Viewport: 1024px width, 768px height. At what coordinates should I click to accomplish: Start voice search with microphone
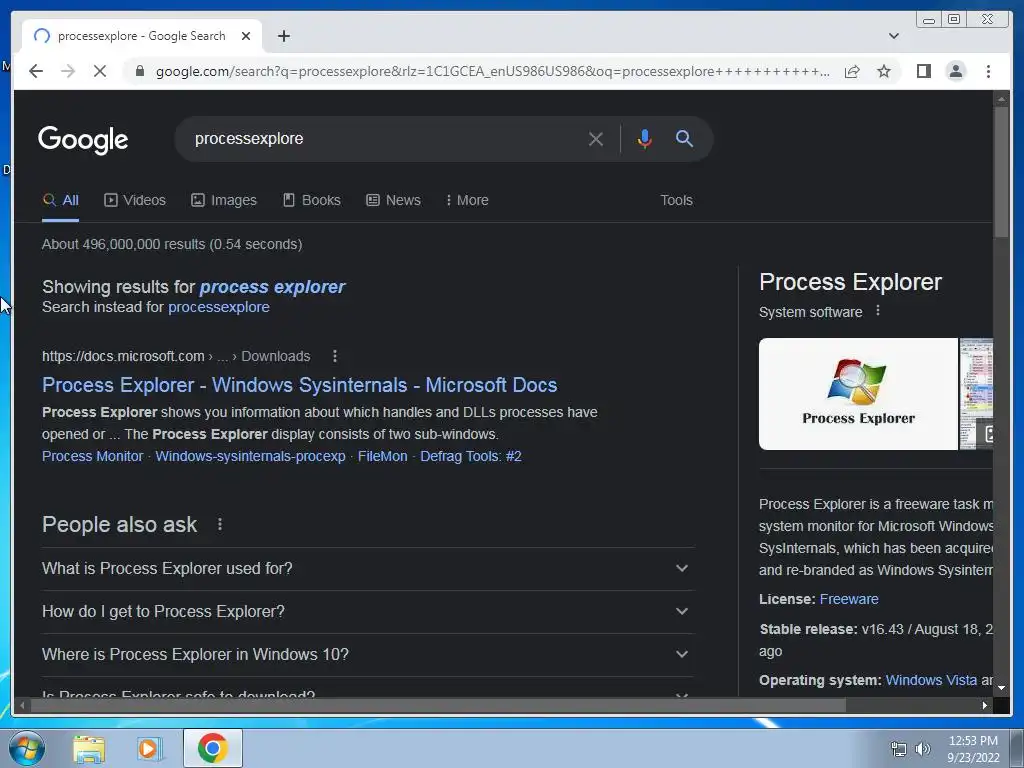tap(645, 138)
